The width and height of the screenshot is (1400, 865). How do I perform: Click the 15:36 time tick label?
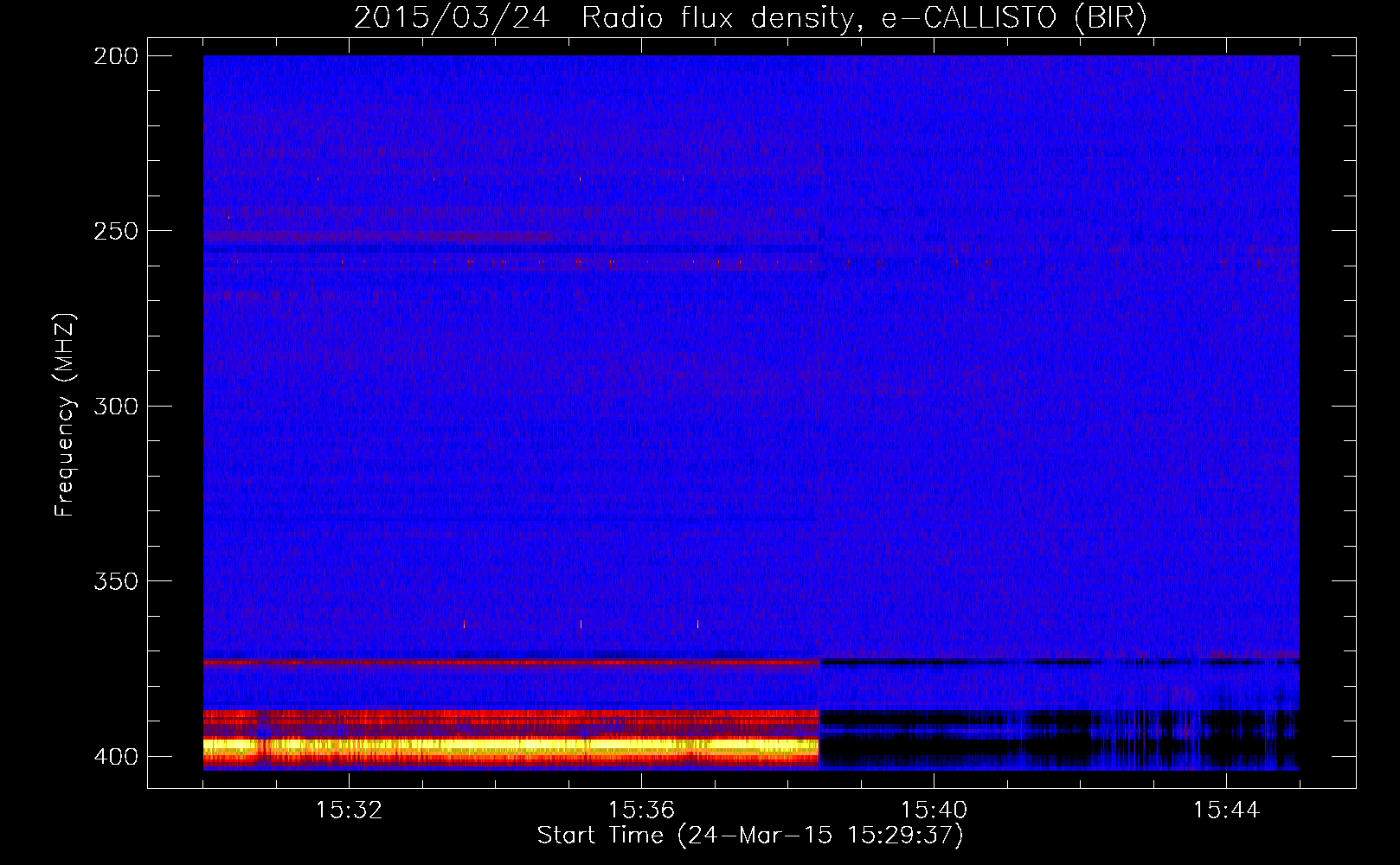pyautogui.click(x=641, y=811)
